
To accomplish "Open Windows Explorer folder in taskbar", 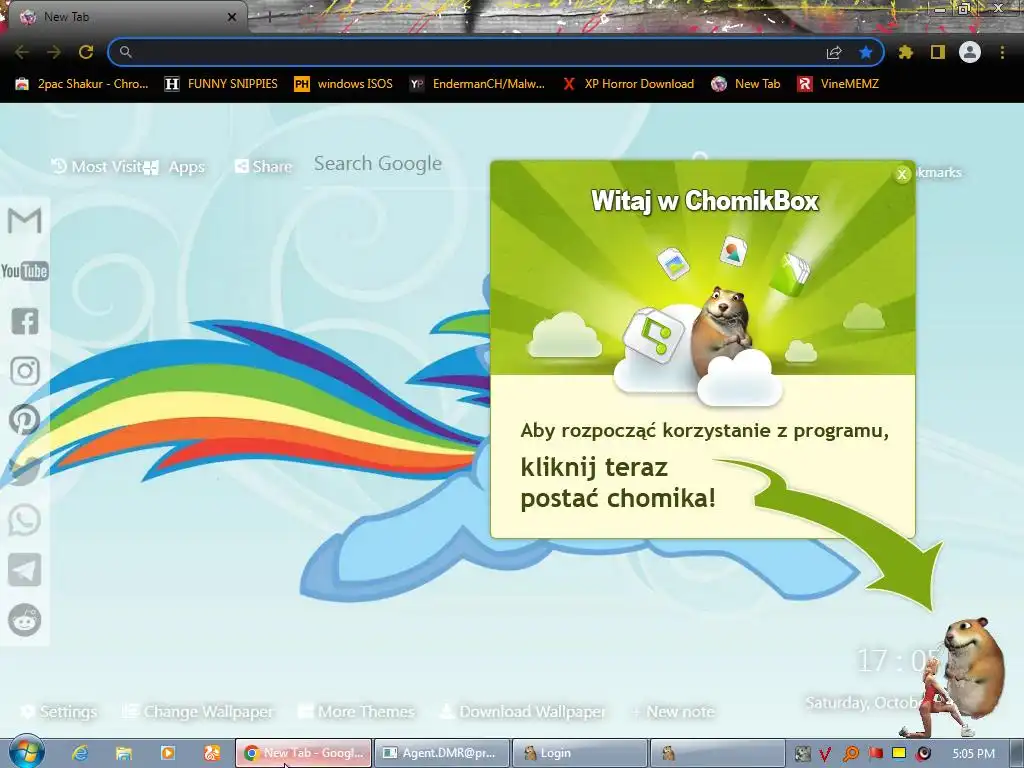I will tap(124, 753).
